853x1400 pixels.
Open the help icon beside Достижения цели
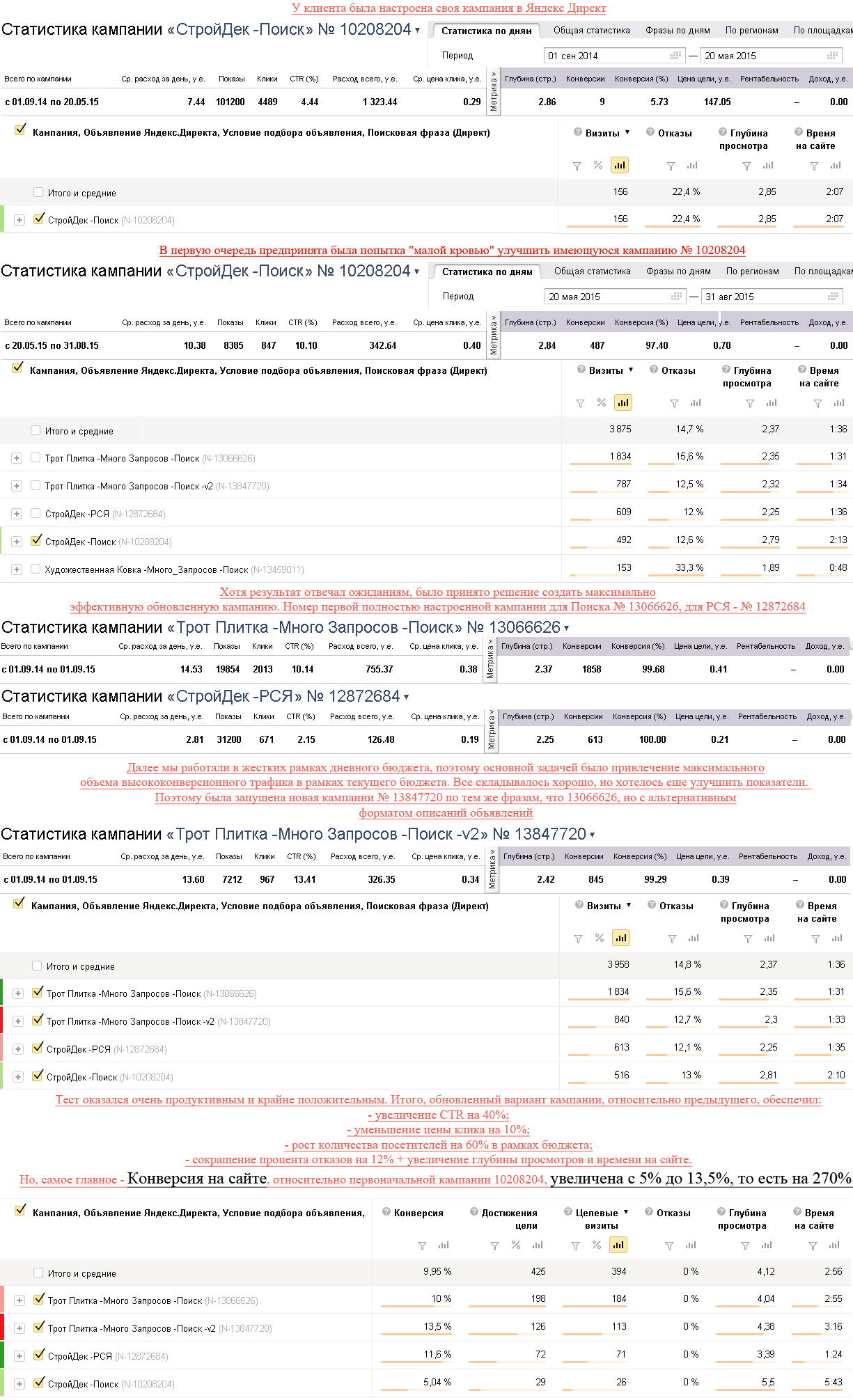pyautogui.click(x=474, y=1212)
